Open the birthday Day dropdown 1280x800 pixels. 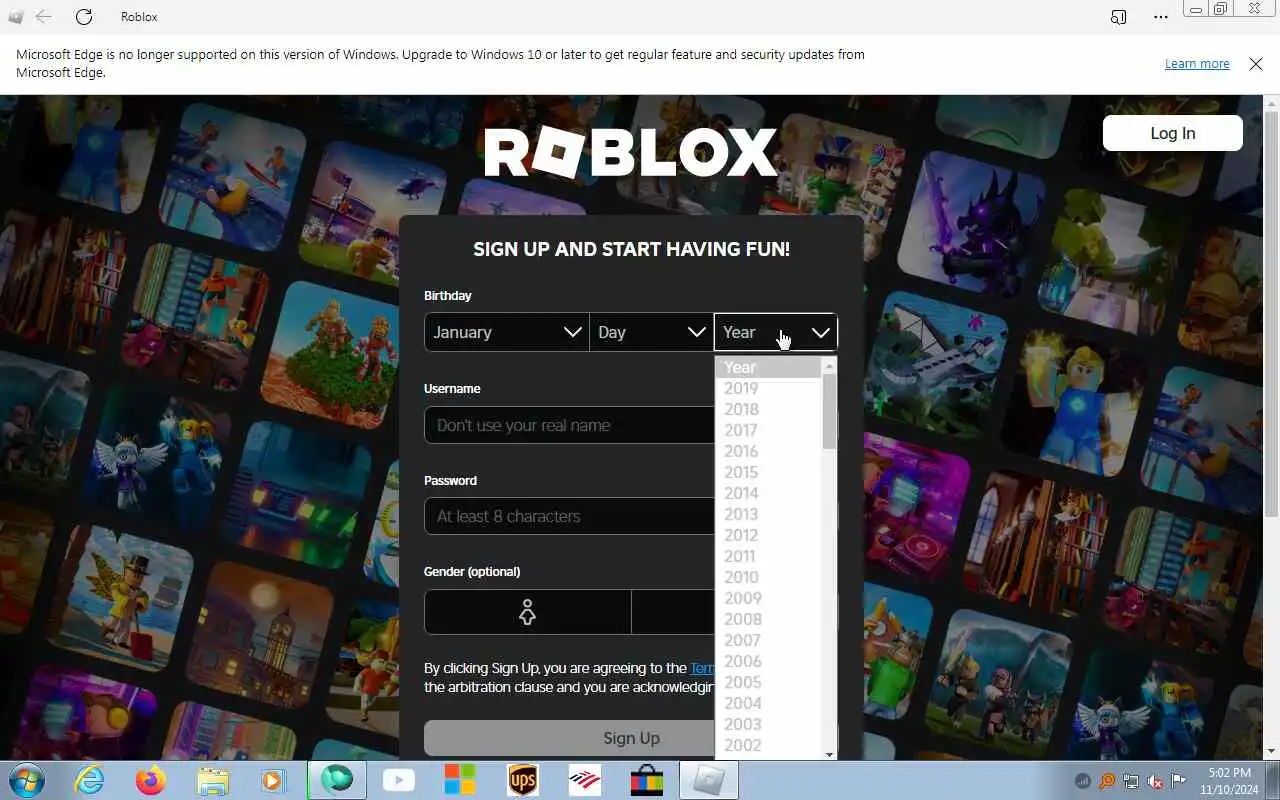click(x=651, y=332)
